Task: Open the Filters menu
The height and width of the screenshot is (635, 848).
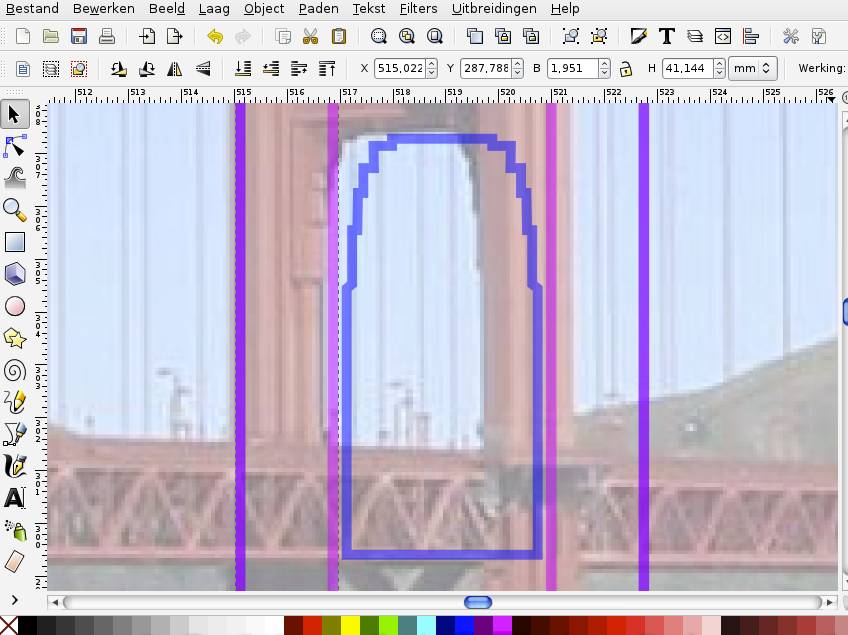Action: coord(419,9)
